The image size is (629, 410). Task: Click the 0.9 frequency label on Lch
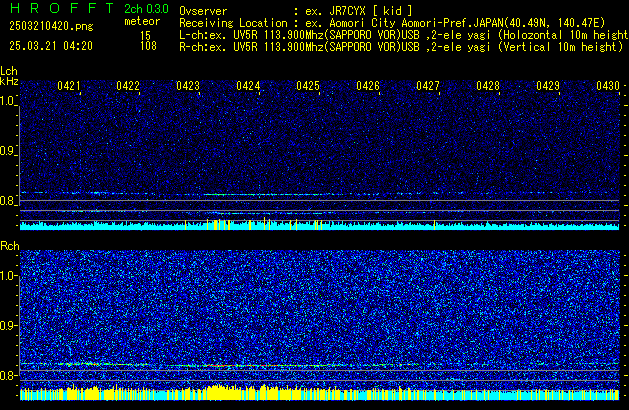click(8, 151)
